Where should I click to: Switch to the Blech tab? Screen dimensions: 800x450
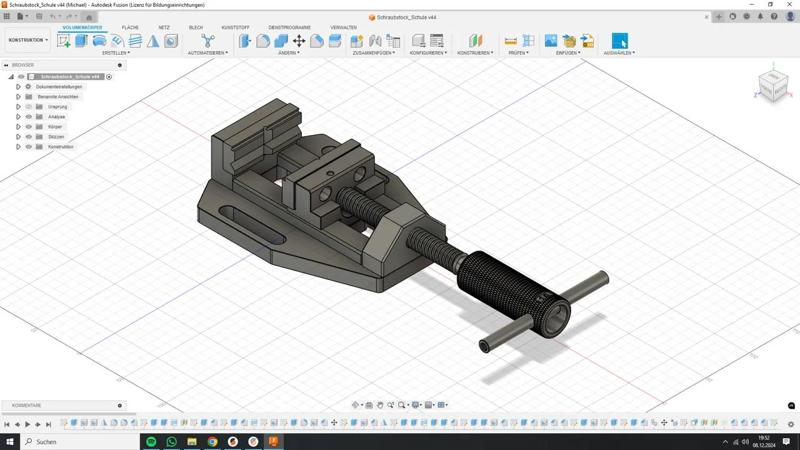195,28
